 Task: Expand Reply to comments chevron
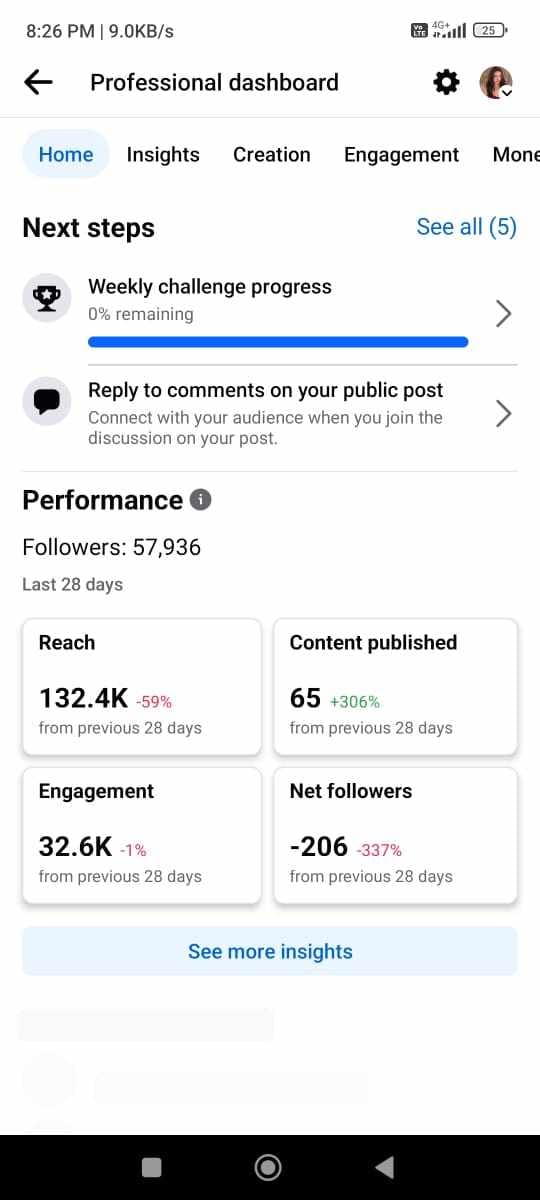504,413
